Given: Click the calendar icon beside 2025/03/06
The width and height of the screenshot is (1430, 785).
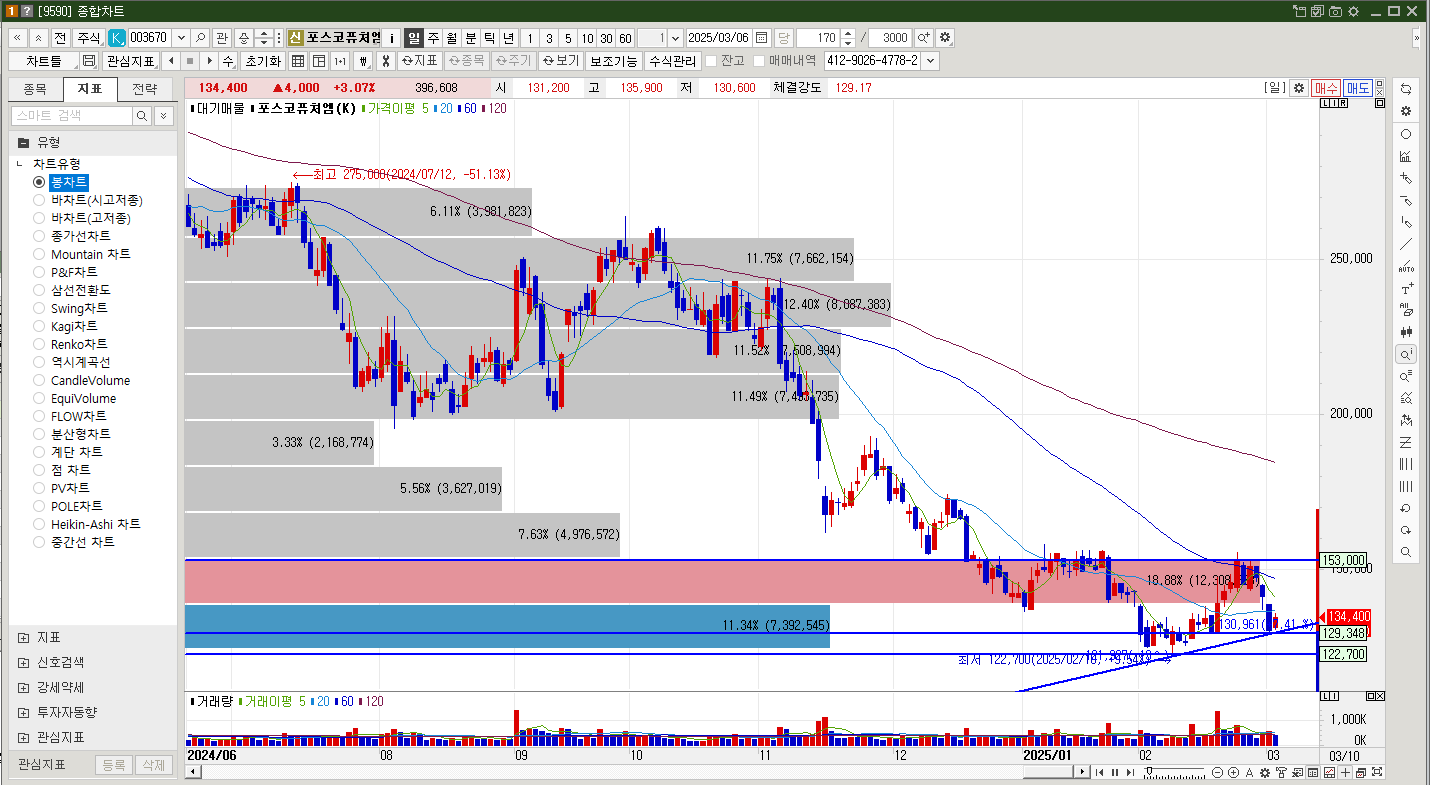Looking at the screenshot, I should pyautogui.click(x=762, y=37).
